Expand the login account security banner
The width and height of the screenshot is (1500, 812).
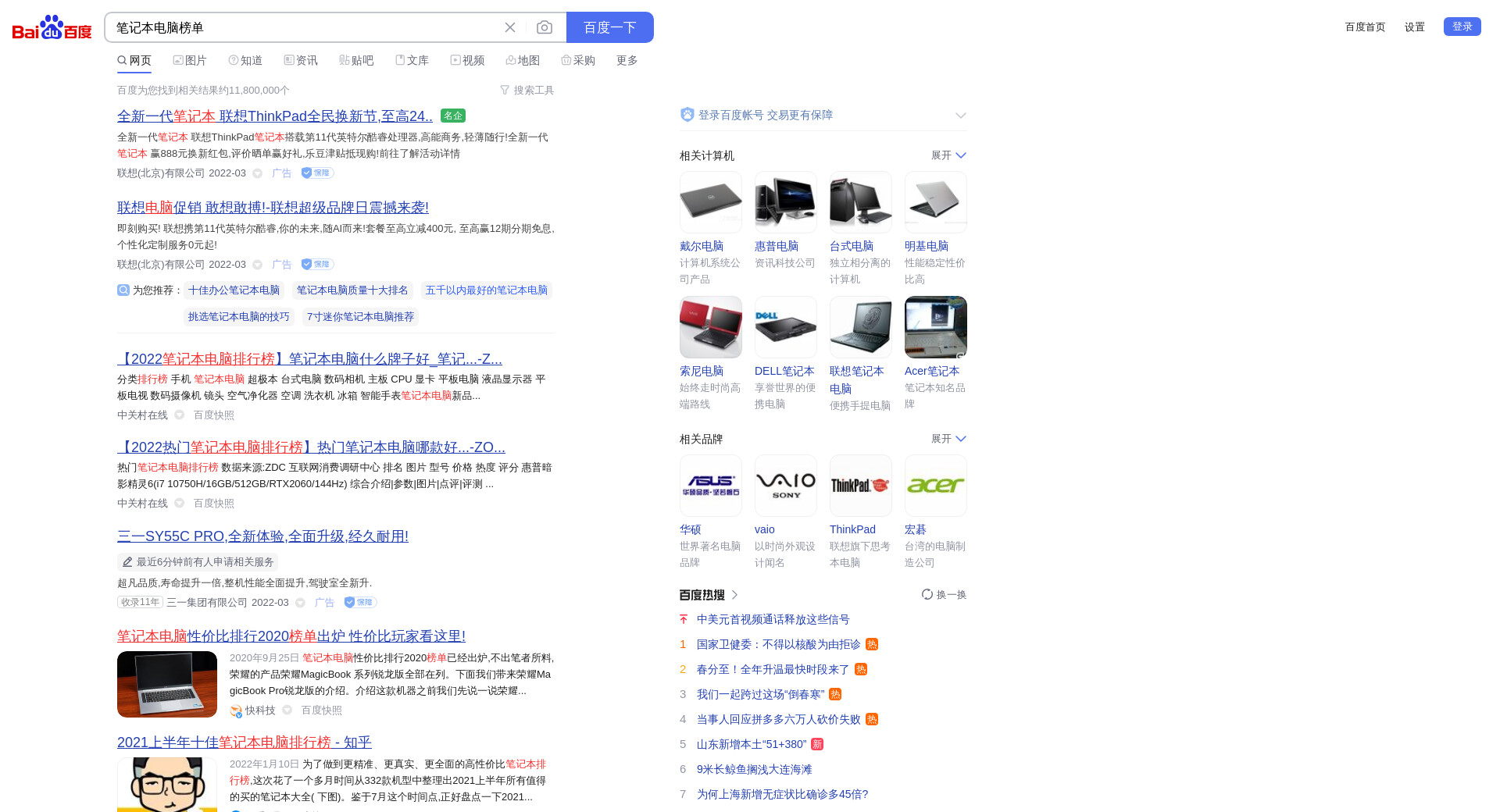coord(960,116)
